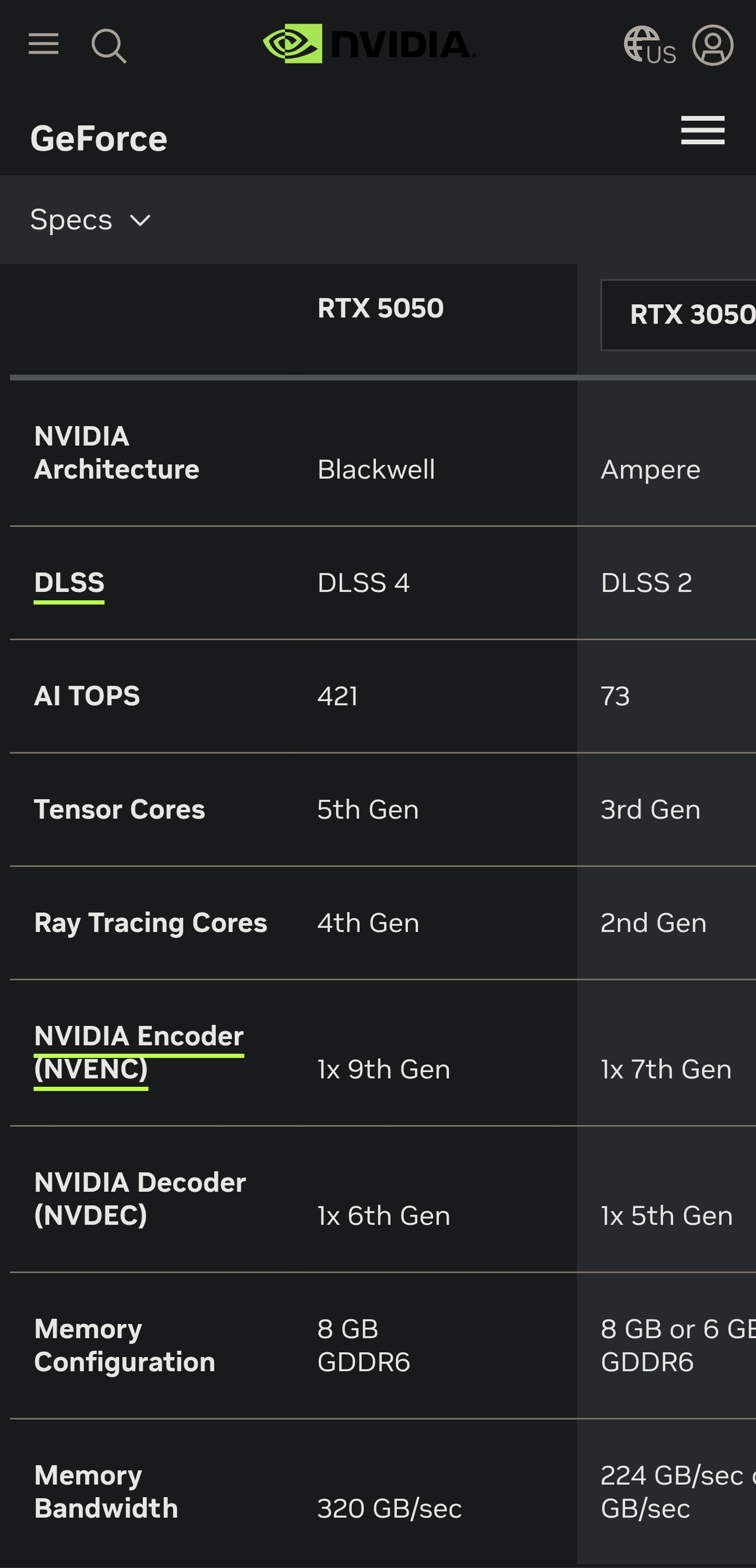Follow the NVIDIA Encoder (NVENC) link
This screenshot has width=756, height=1568.
139,1053
